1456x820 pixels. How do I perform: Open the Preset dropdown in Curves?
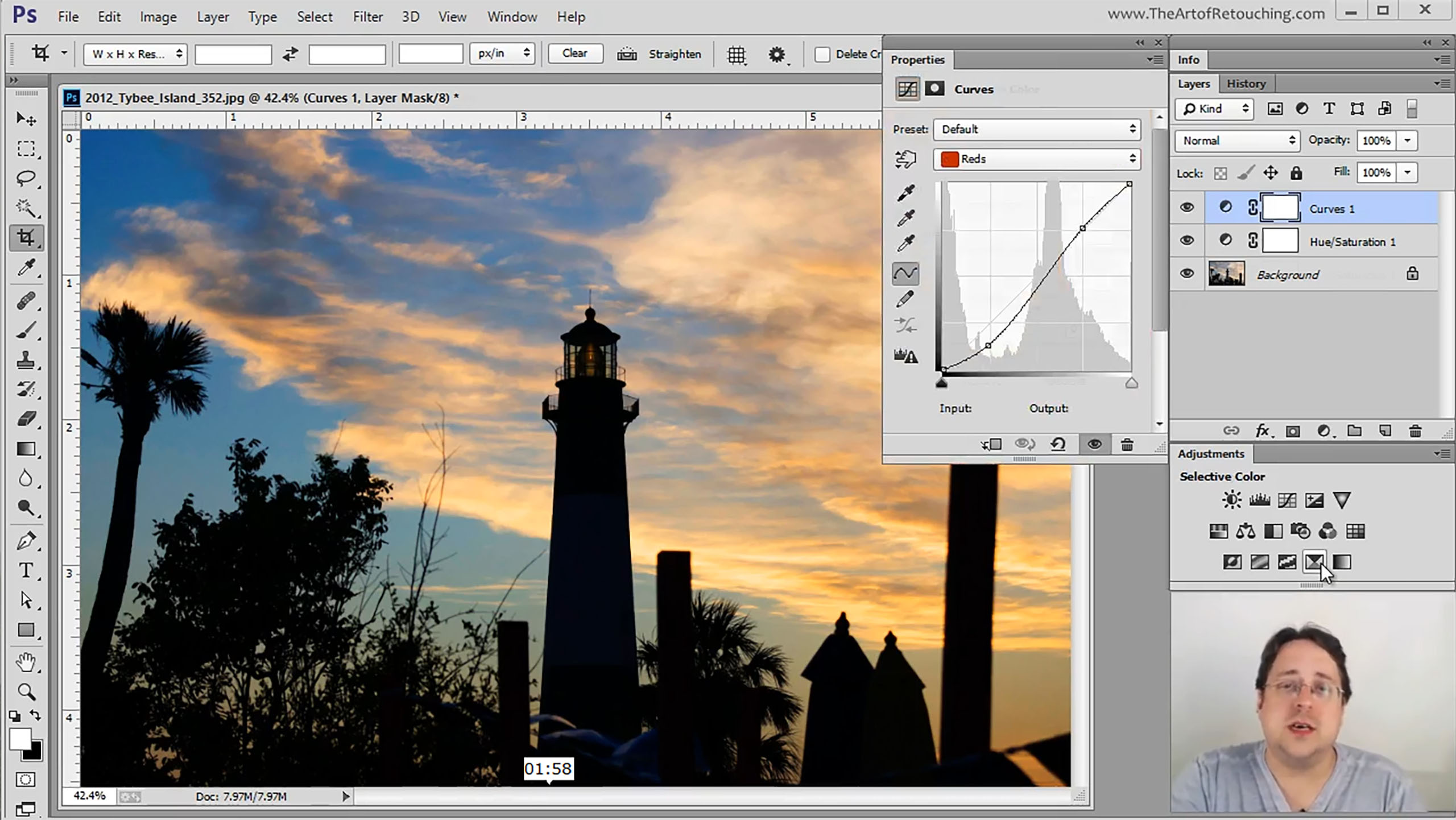[x=1036, y=128]
